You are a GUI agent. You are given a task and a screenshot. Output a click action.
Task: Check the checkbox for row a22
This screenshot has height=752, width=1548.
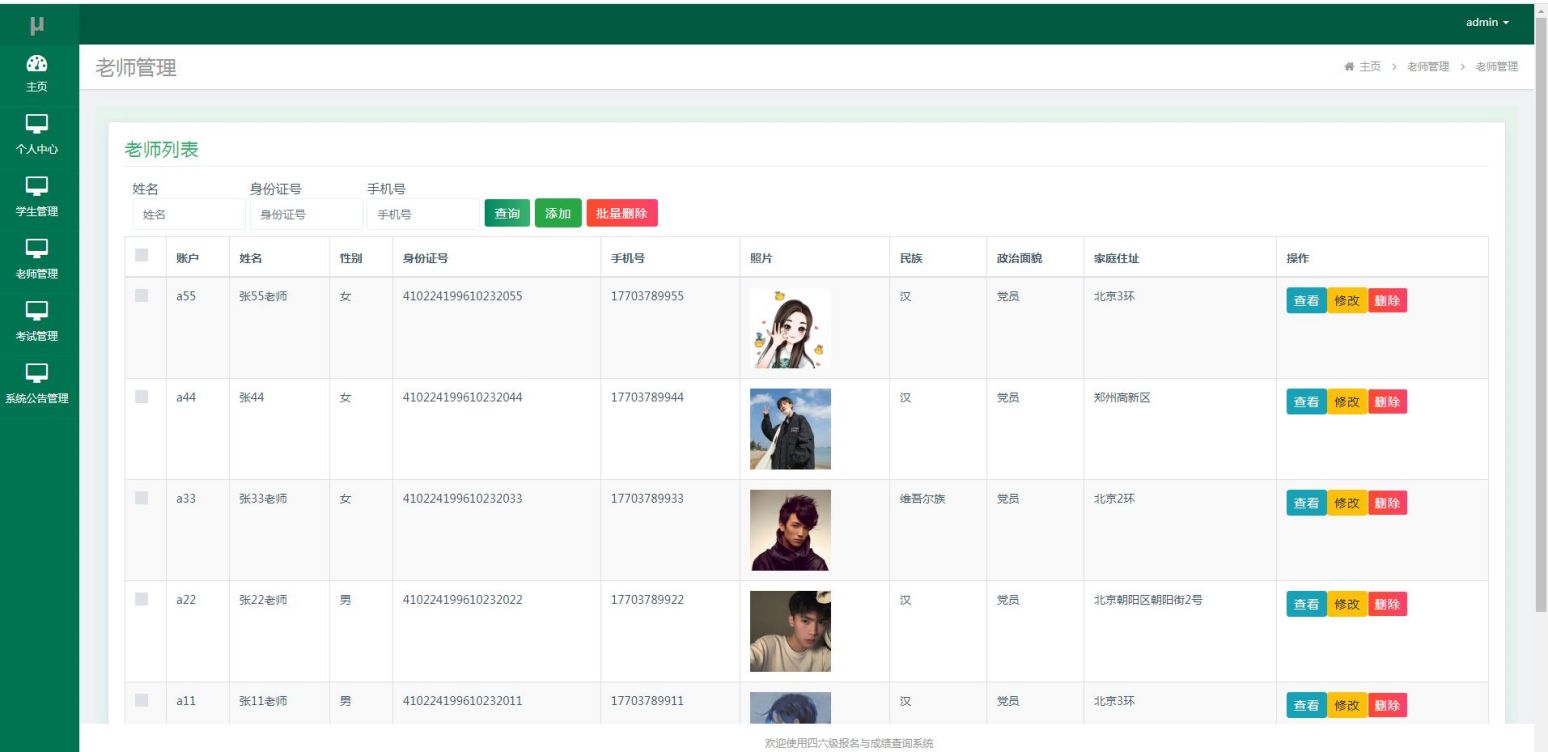(141, 598)
